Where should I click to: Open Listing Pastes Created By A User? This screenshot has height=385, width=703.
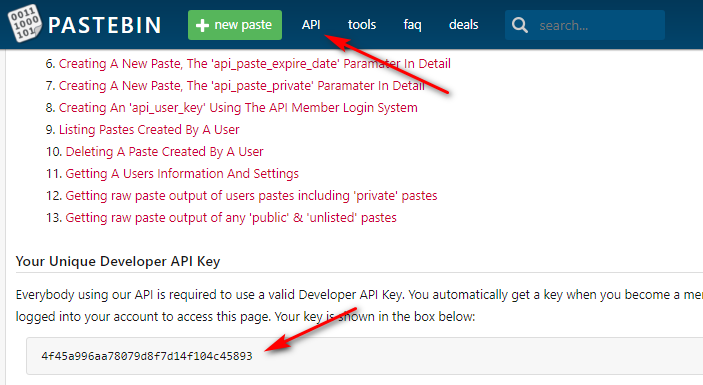click(x=149, y=130)
